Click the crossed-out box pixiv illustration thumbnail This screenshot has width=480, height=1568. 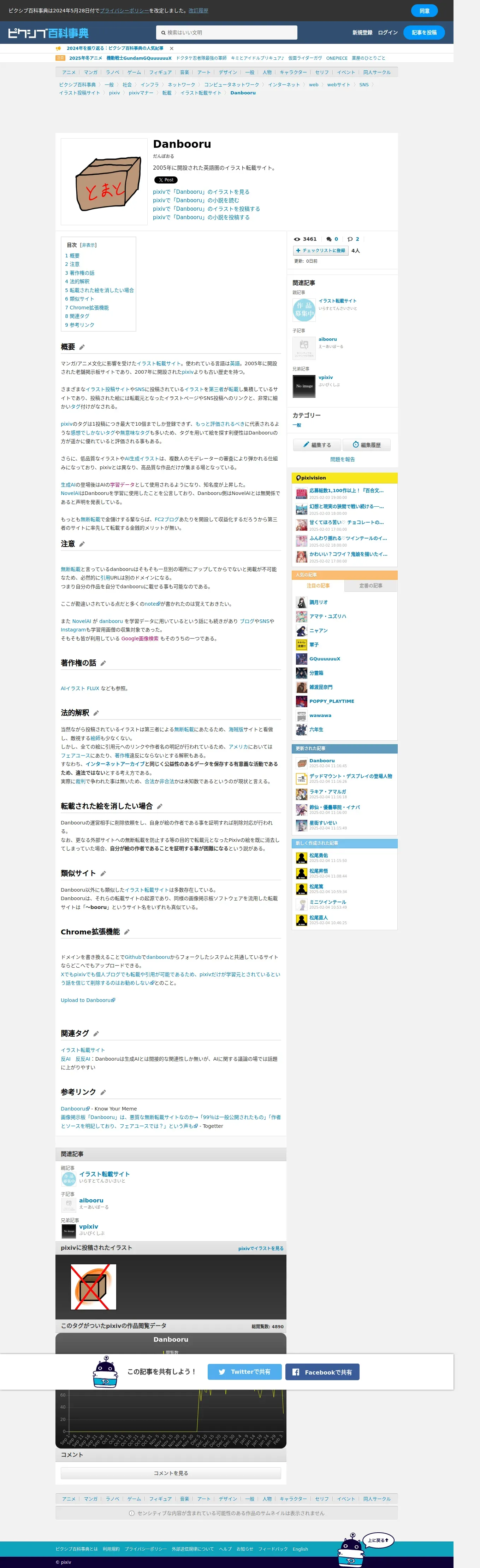93,1287
